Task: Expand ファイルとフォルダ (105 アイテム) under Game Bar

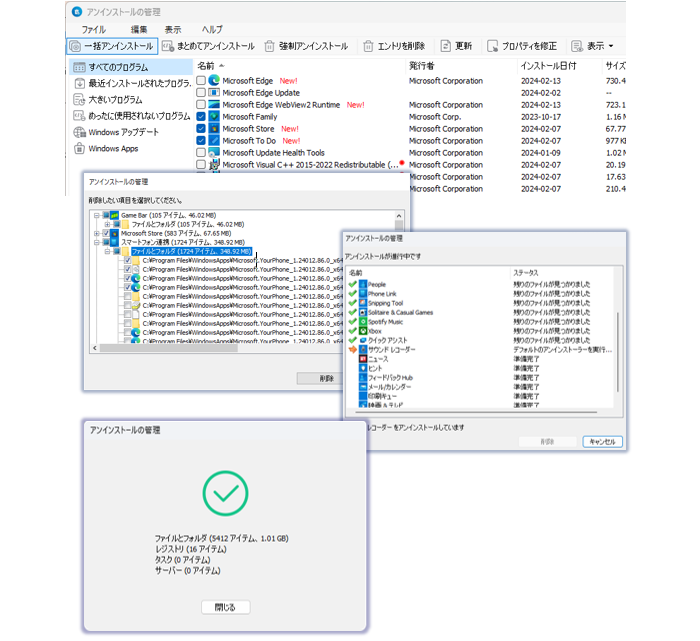Action: click(107, 224)
